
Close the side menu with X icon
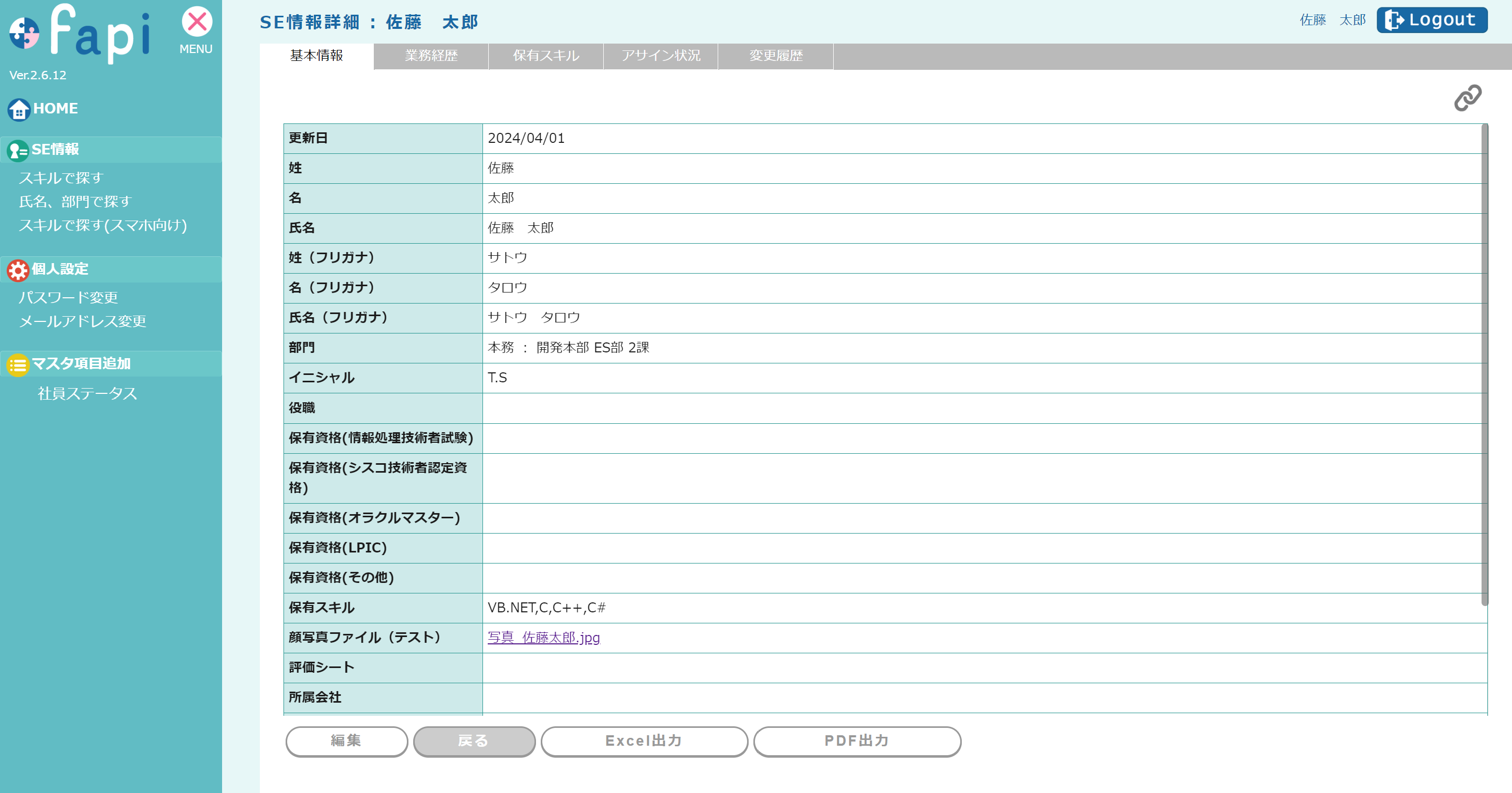tap(197, 22)
